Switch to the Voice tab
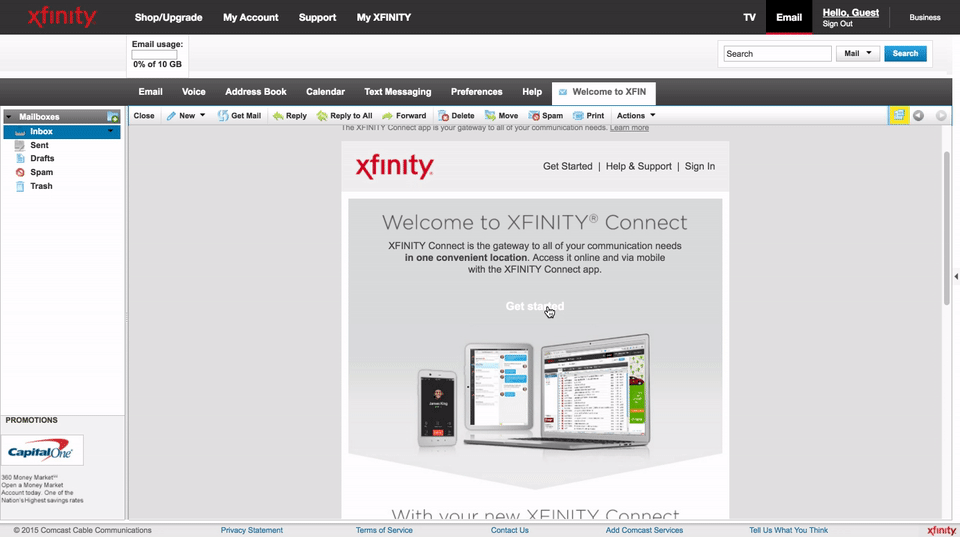 (x=193, y=92)
